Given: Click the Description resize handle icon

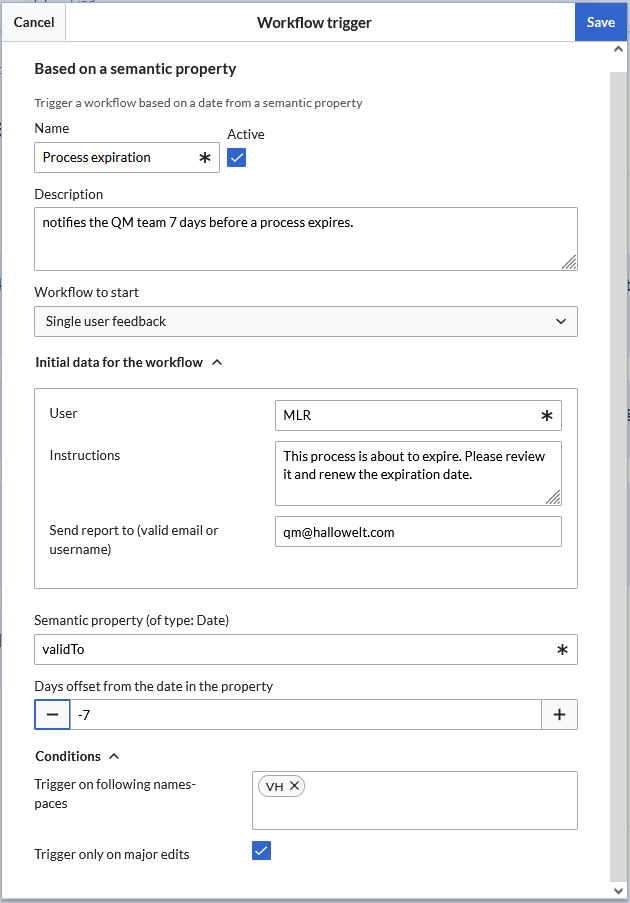Looking at the screenshot, I should (569, 263).
